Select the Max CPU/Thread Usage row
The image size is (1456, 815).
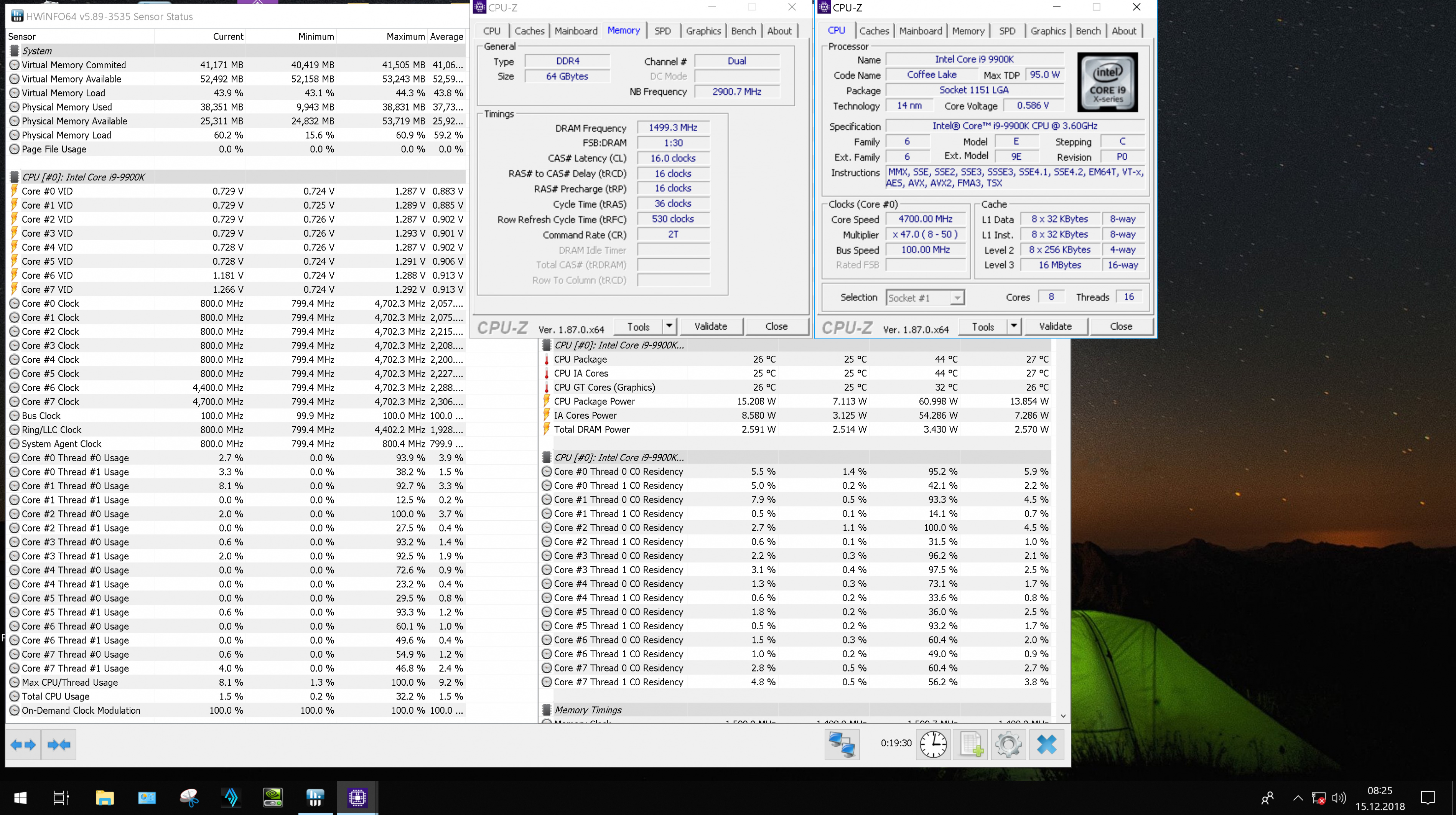point(236,682)
